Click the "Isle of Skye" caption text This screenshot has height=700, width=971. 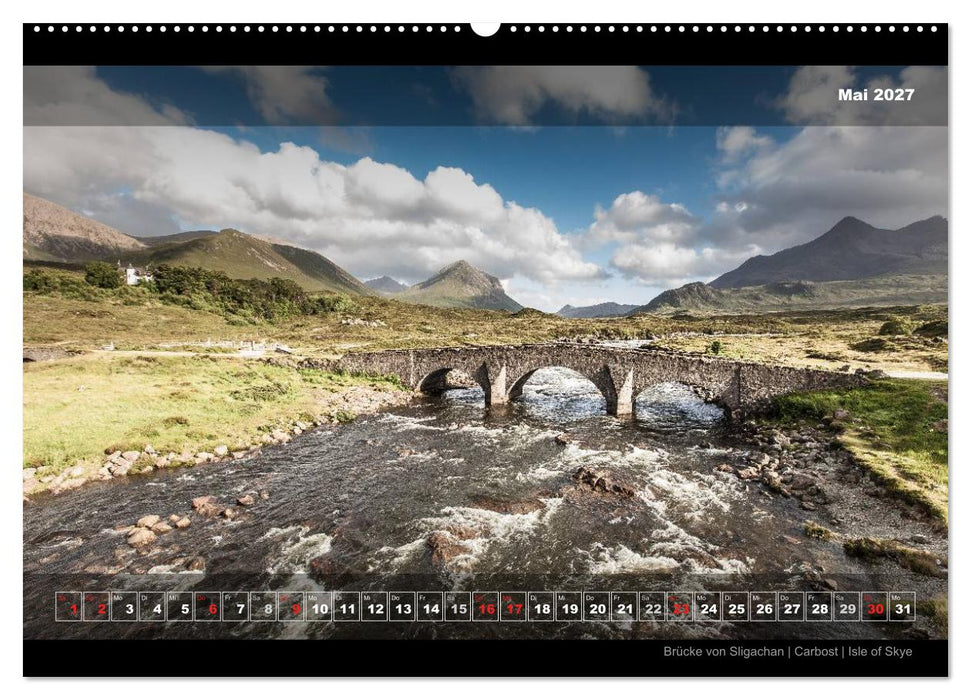tap(880, 652)
